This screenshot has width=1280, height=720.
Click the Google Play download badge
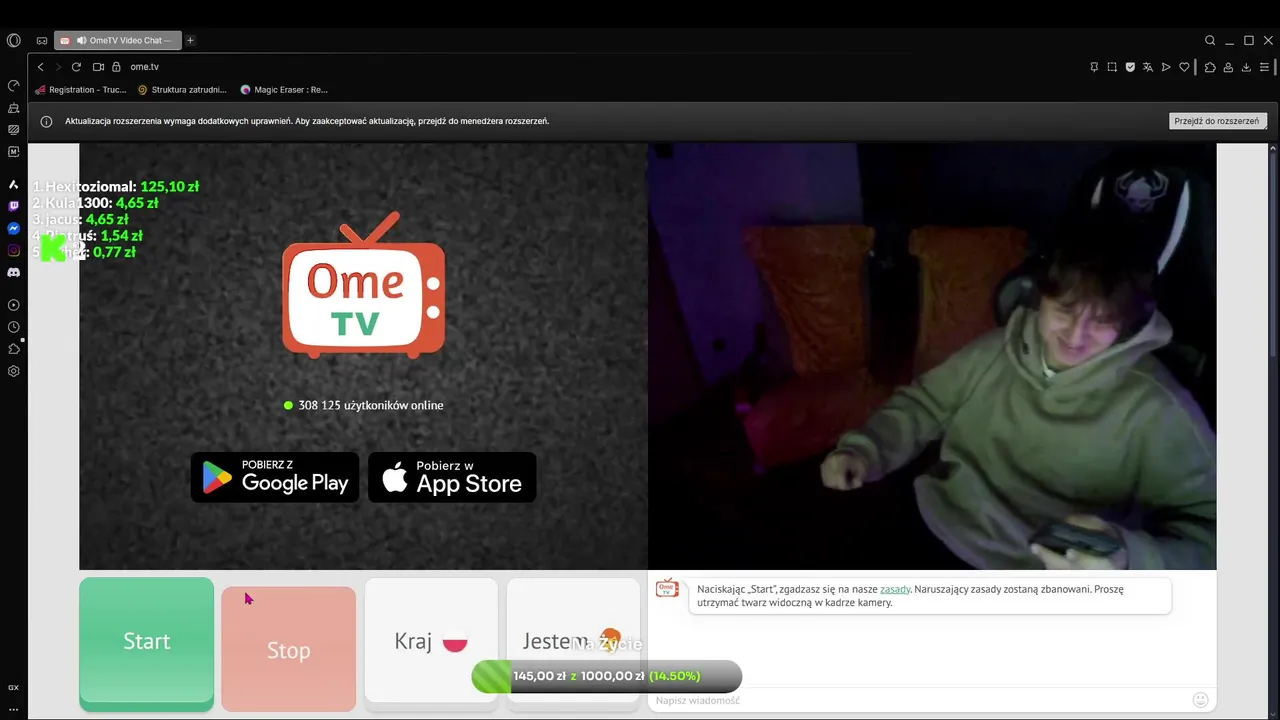[275, 477]
